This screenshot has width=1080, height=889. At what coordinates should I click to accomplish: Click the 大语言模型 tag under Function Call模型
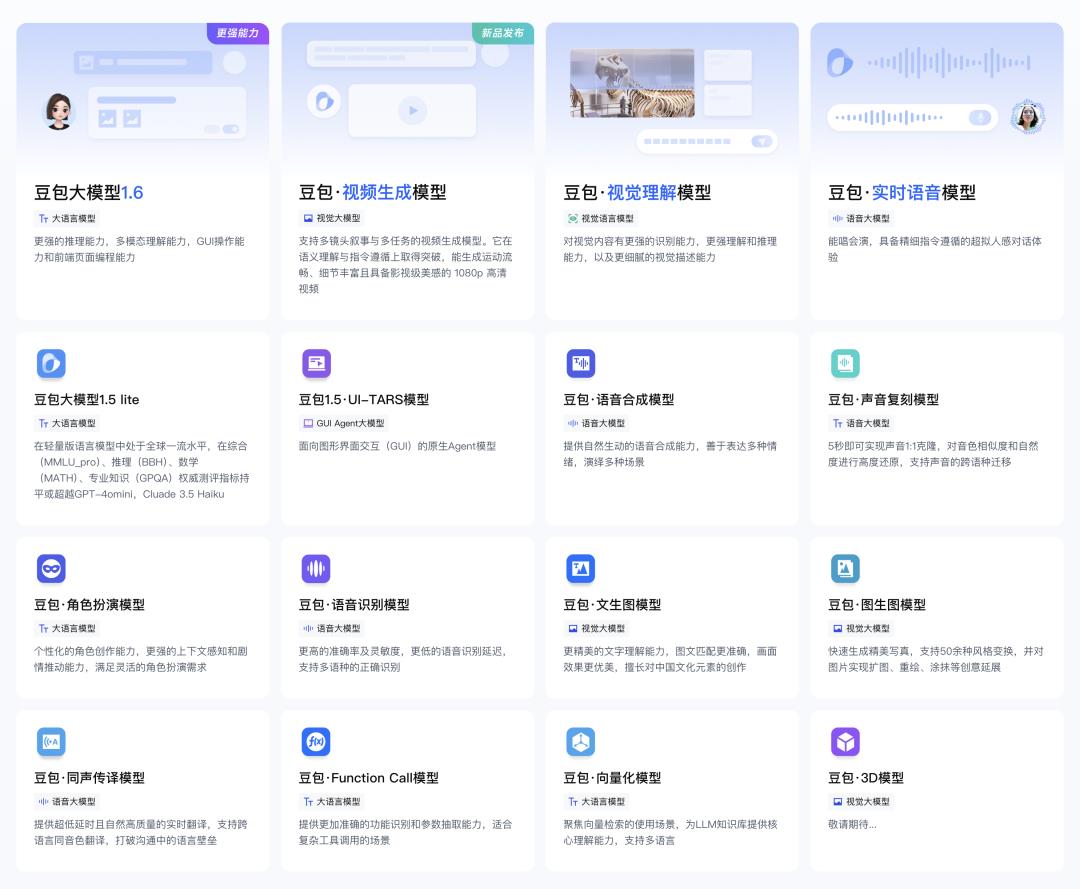331,802
